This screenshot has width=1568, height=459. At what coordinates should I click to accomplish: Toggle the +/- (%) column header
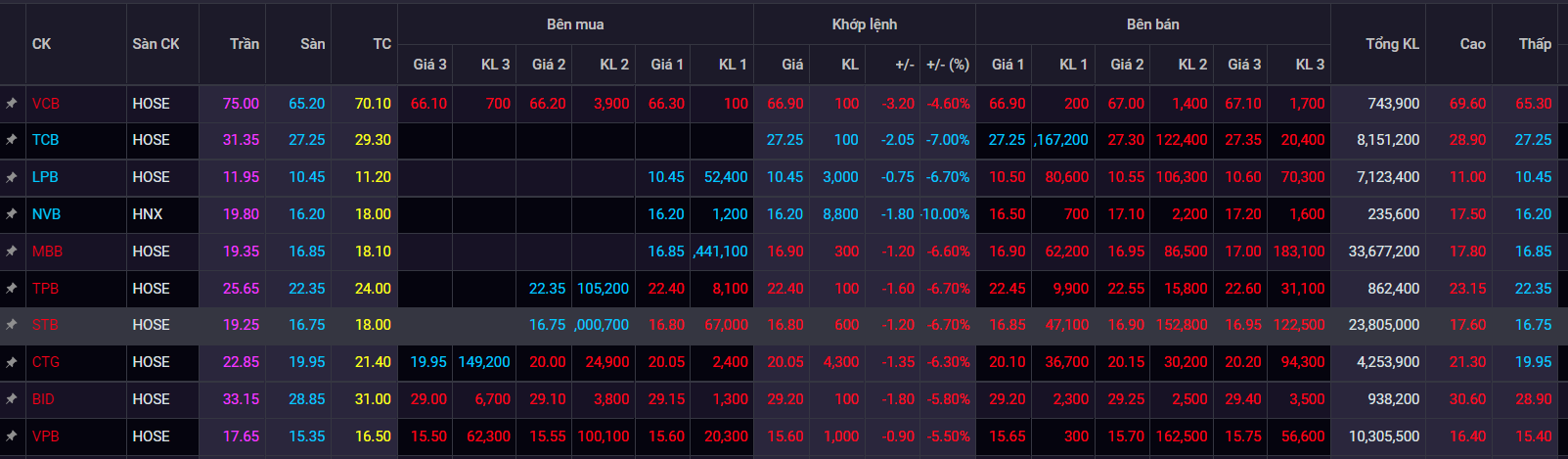947,65
